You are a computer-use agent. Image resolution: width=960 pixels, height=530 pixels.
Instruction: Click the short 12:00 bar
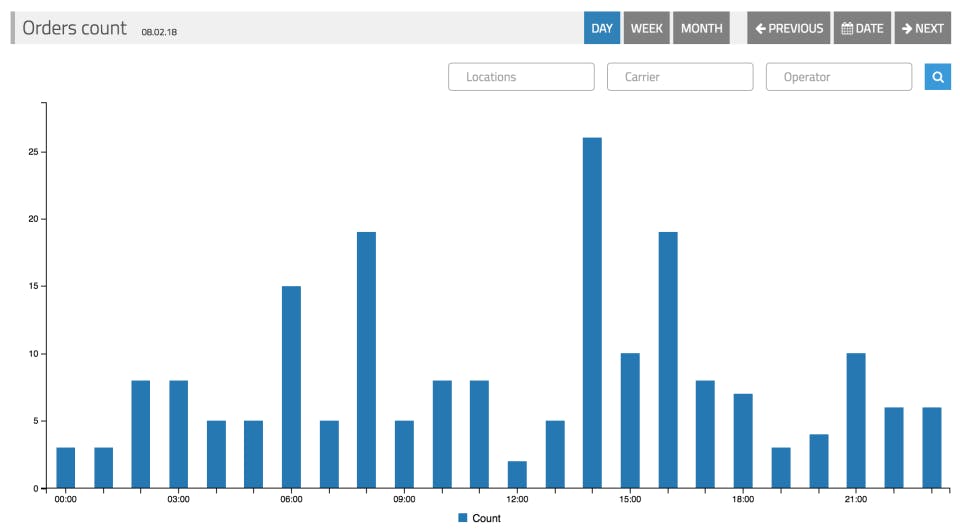tap(517, 475)
